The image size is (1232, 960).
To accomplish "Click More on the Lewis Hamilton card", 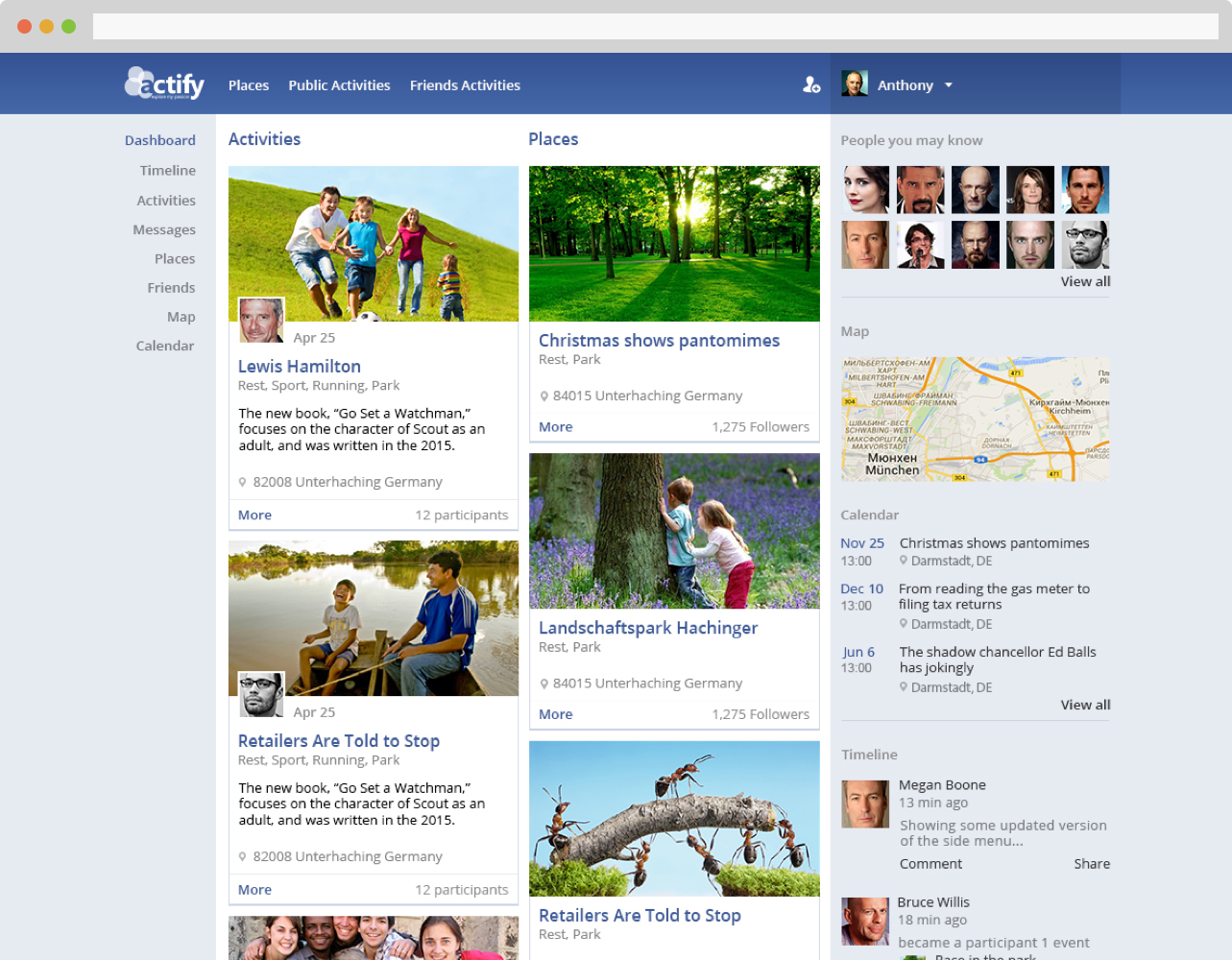I will click(254, 515).
